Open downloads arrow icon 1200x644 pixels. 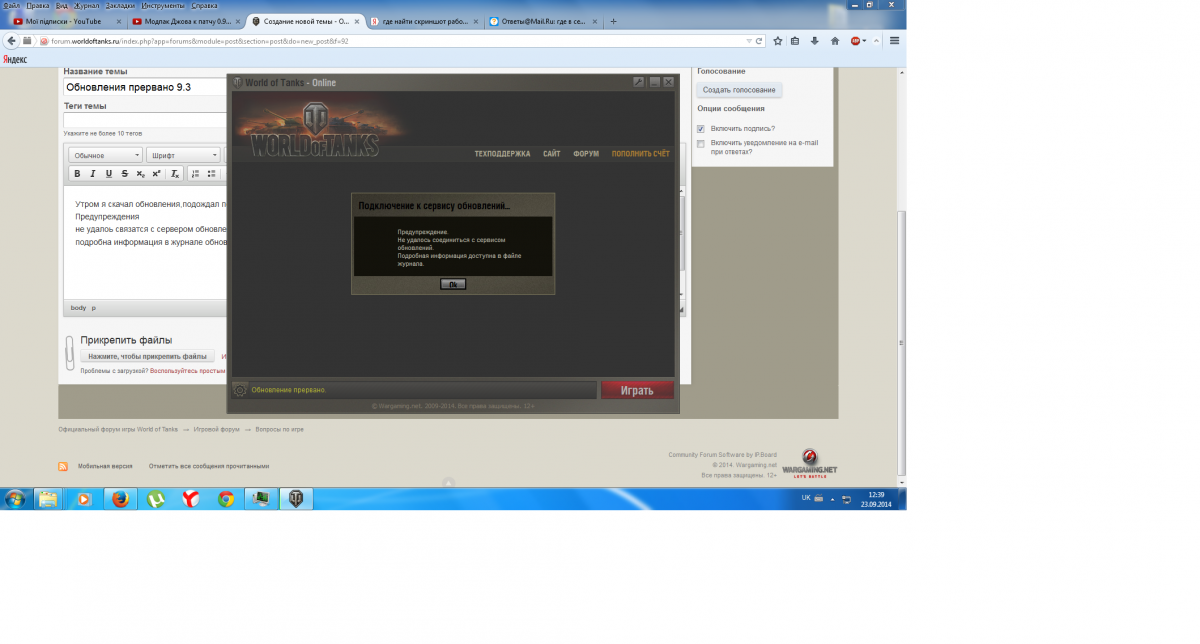pyautogui.click(x=815, y=41)
